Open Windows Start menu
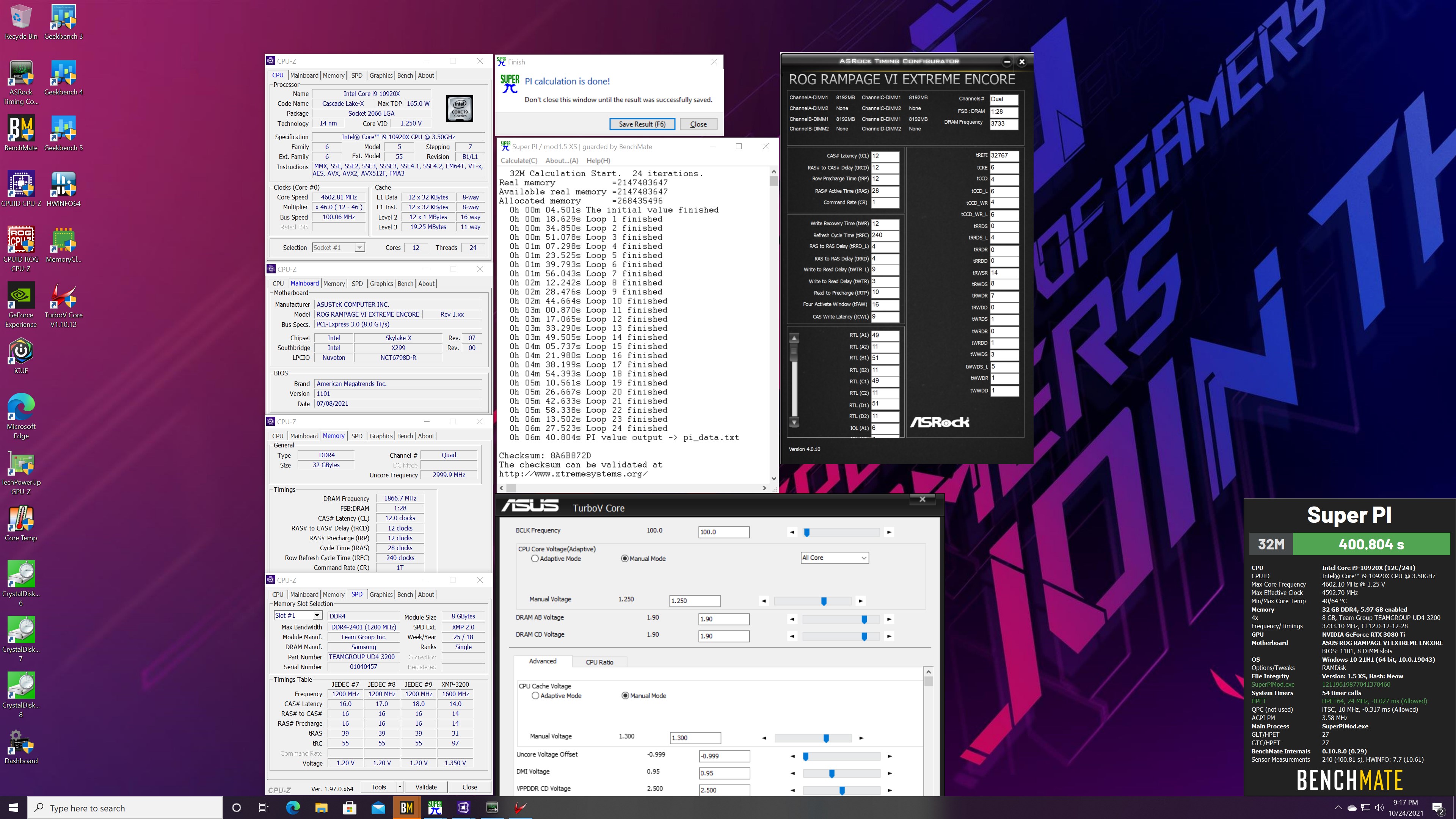Viewport: 1456px width, 819px height. point(14,808)
